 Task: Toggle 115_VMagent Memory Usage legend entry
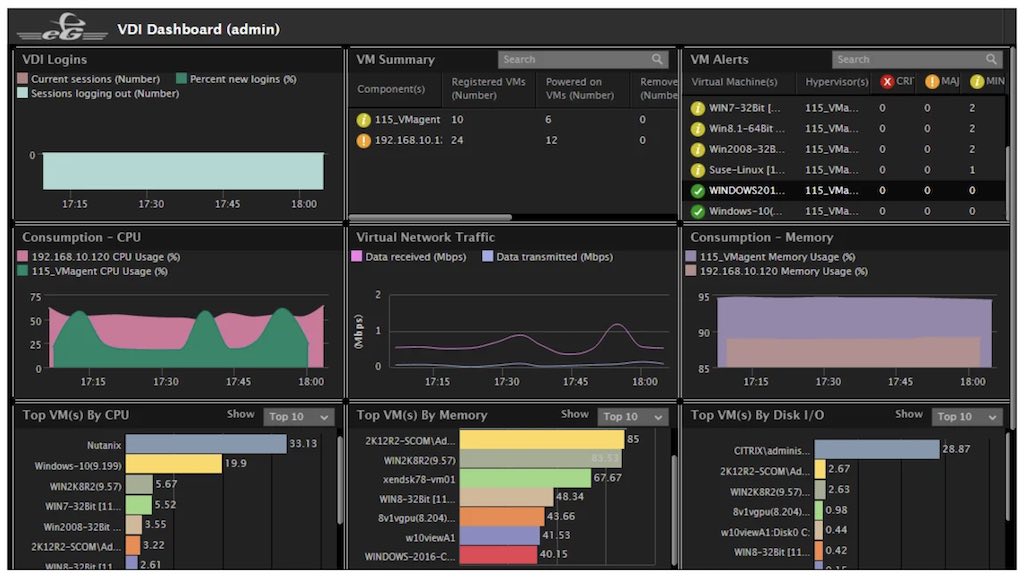tap(691, 257)
